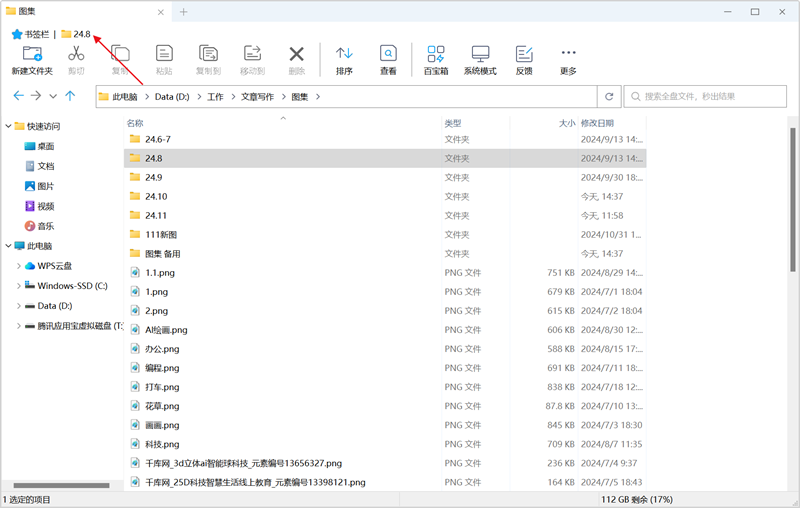
Task: Expand the 腾讯应用宝虚拟磁盘 node
Action: [18, 326]
